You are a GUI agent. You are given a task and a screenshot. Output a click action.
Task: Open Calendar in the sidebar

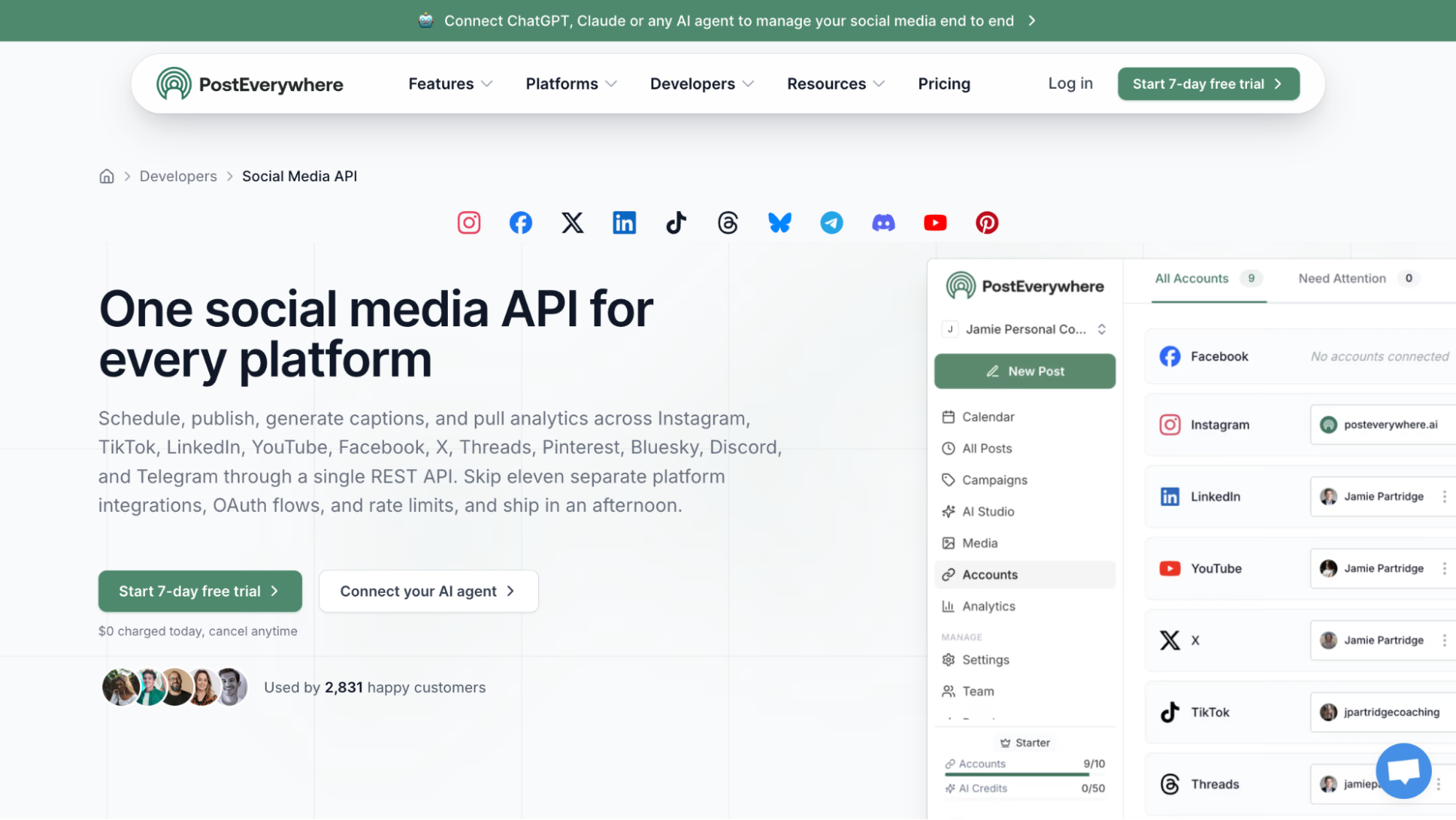point(1025,417)
